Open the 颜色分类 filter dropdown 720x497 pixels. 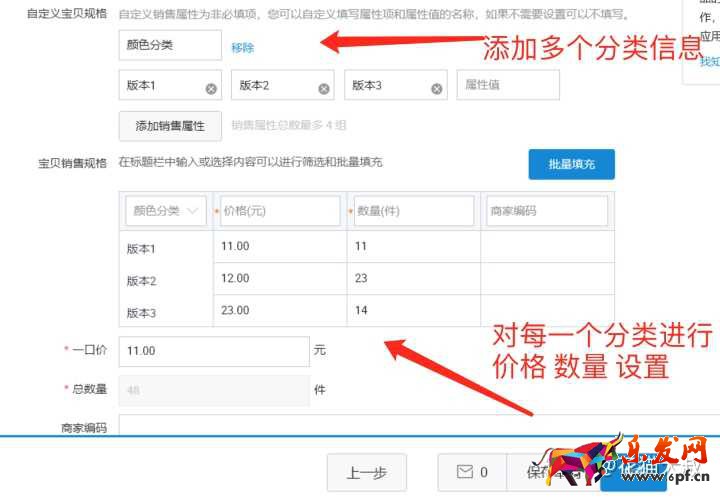coord(165,211)
